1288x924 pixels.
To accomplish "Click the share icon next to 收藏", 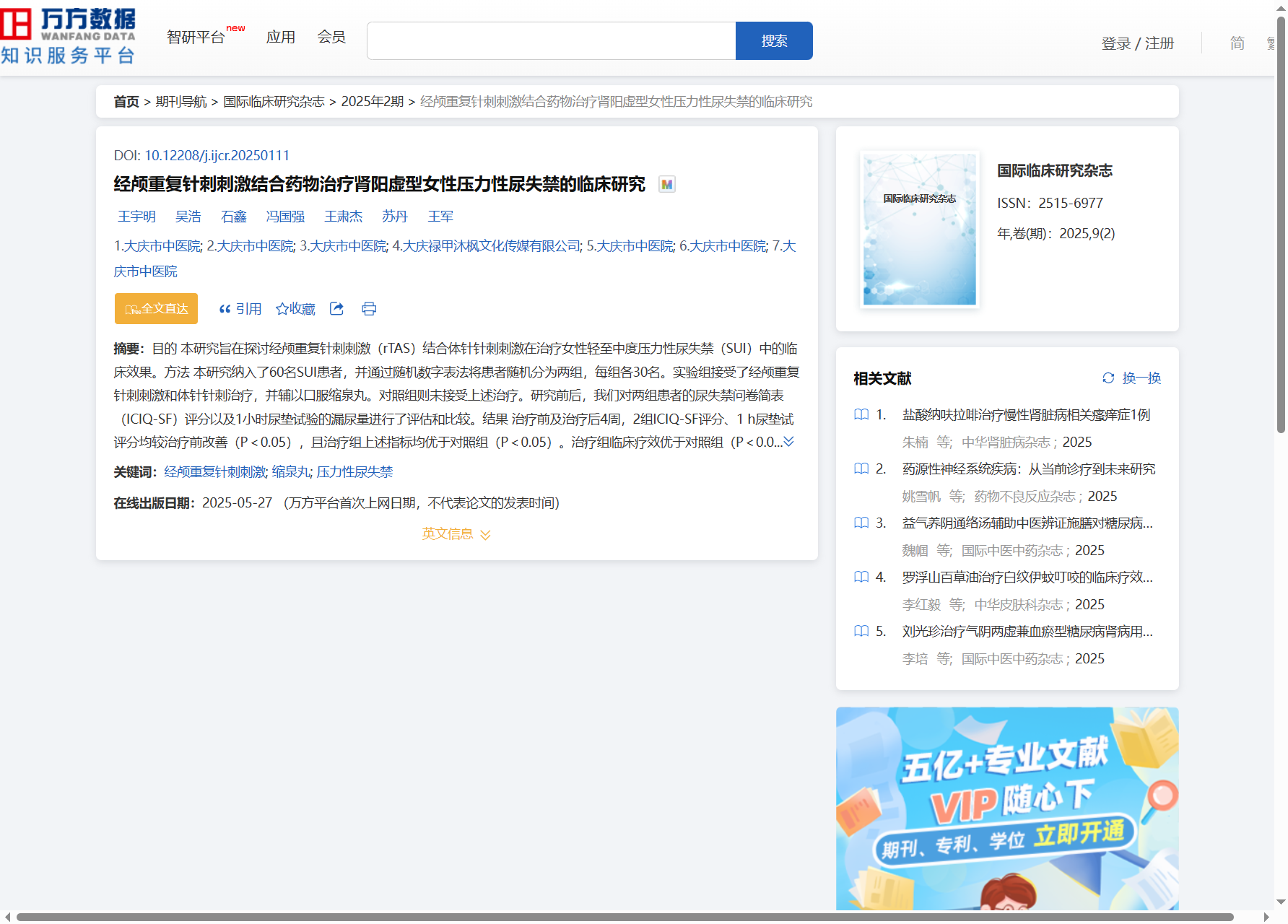I will point(336,308).
